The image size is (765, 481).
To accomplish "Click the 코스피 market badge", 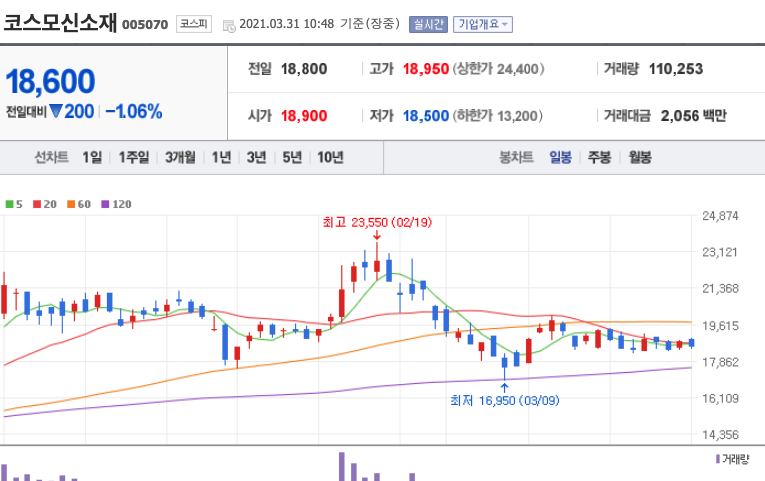I will click(194, 24).
